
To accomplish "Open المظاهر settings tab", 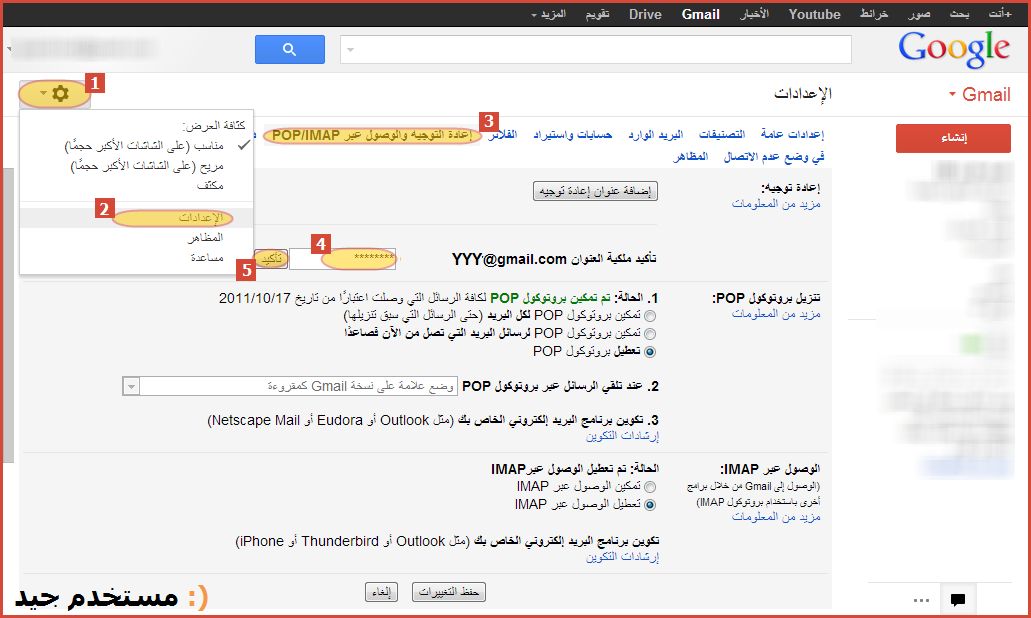I will 690,156.
